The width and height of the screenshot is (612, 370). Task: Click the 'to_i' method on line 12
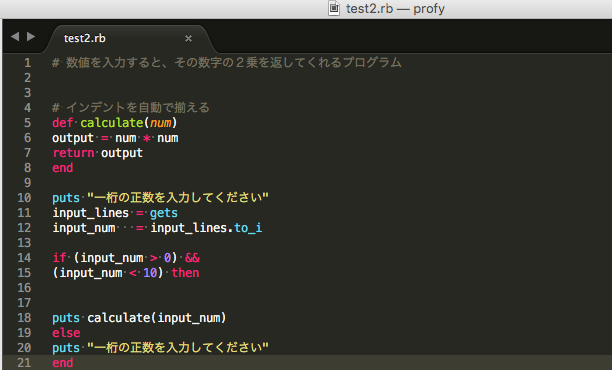click(x=248, y=228)
